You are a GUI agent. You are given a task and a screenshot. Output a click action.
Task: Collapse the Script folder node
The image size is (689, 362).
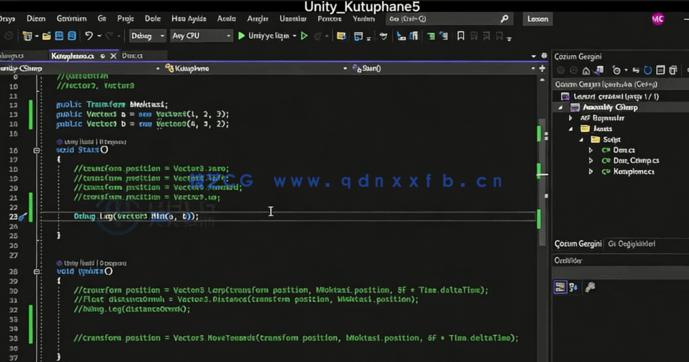pos(581,140)
